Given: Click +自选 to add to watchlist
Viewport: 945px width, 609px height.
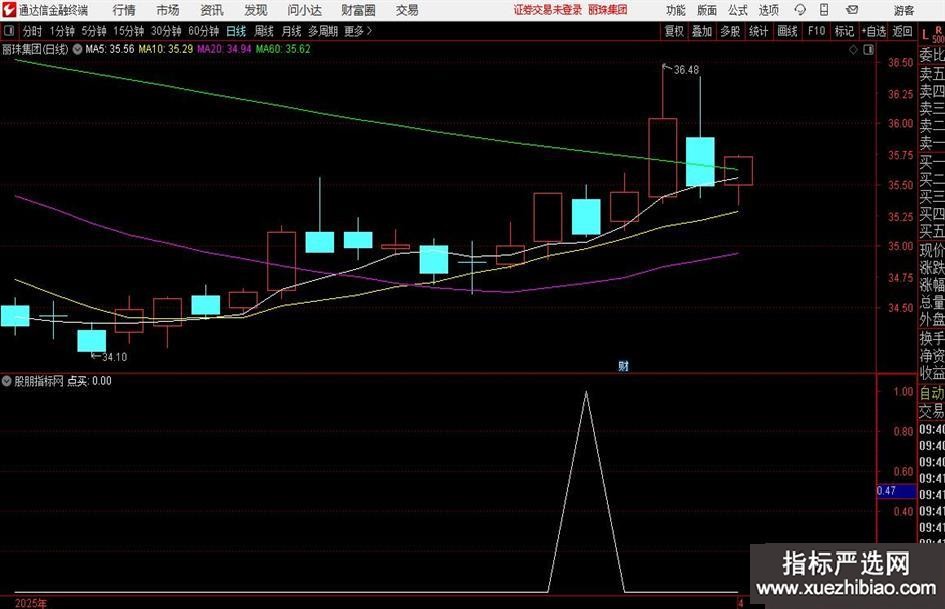Looking at the screenshot, I should [x=873, y=31].
